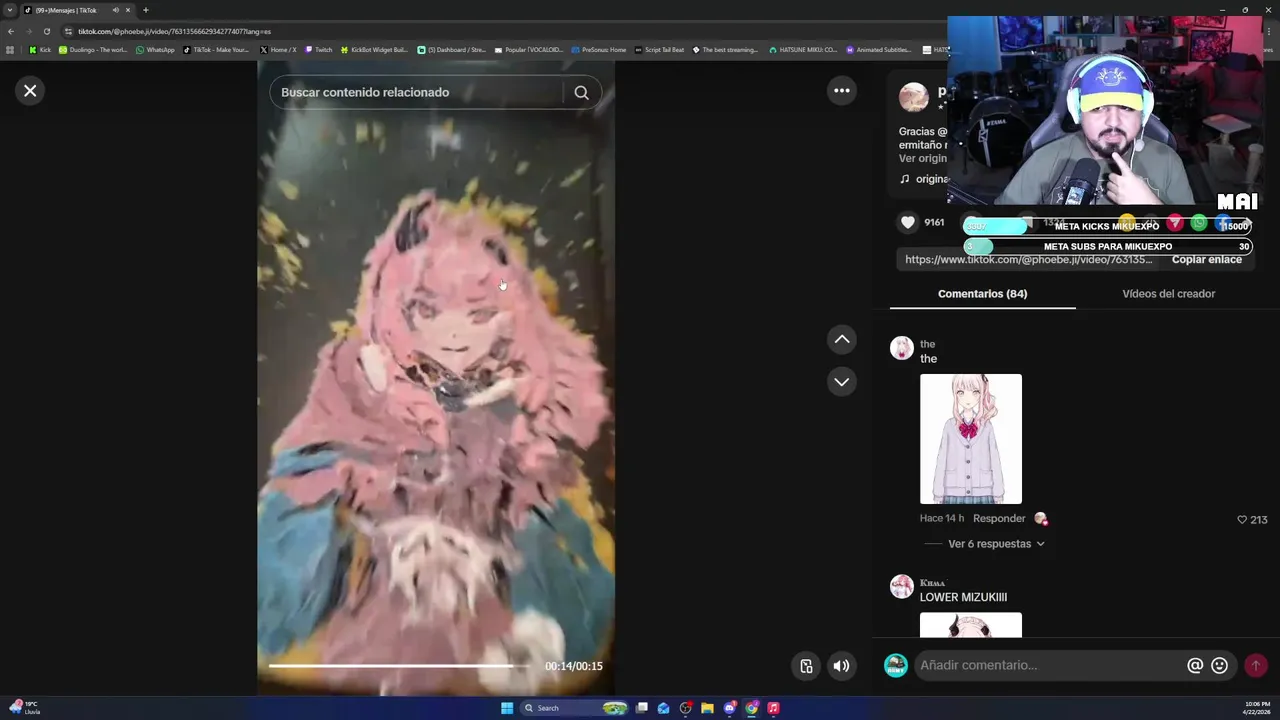
Task: Click the 'Añadir comentario...' input field
Action: (1050, 665)
